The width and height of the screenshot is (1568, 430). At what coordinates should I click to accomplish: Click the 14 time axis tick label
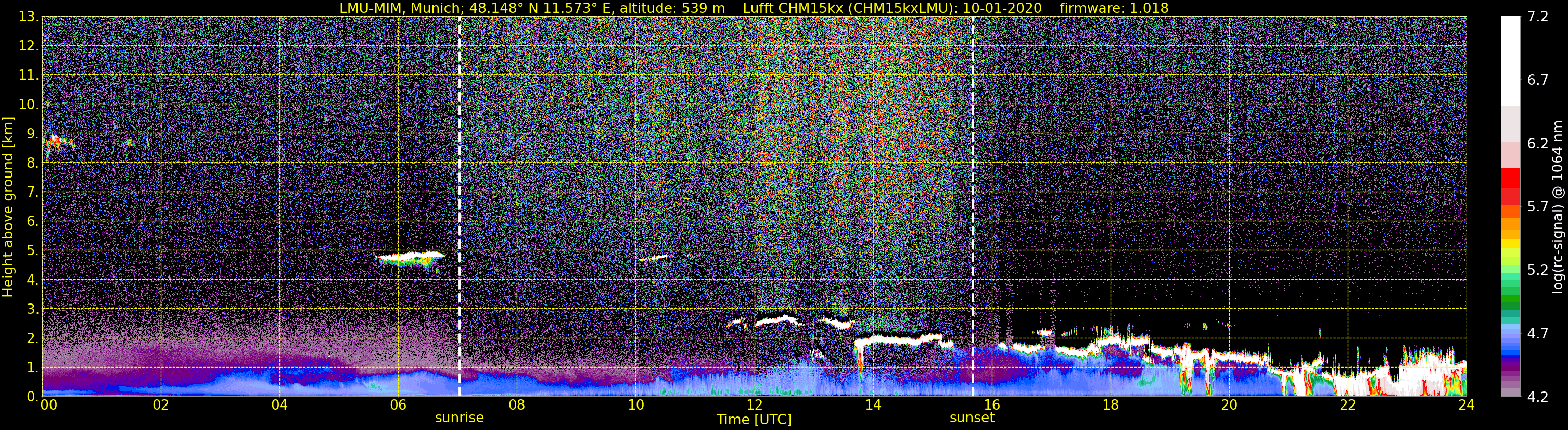click(x=873, y=405)
